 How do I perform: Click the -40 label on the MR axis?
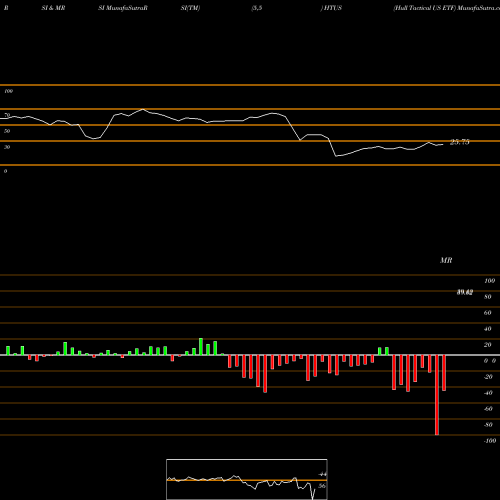click(488, 393)
